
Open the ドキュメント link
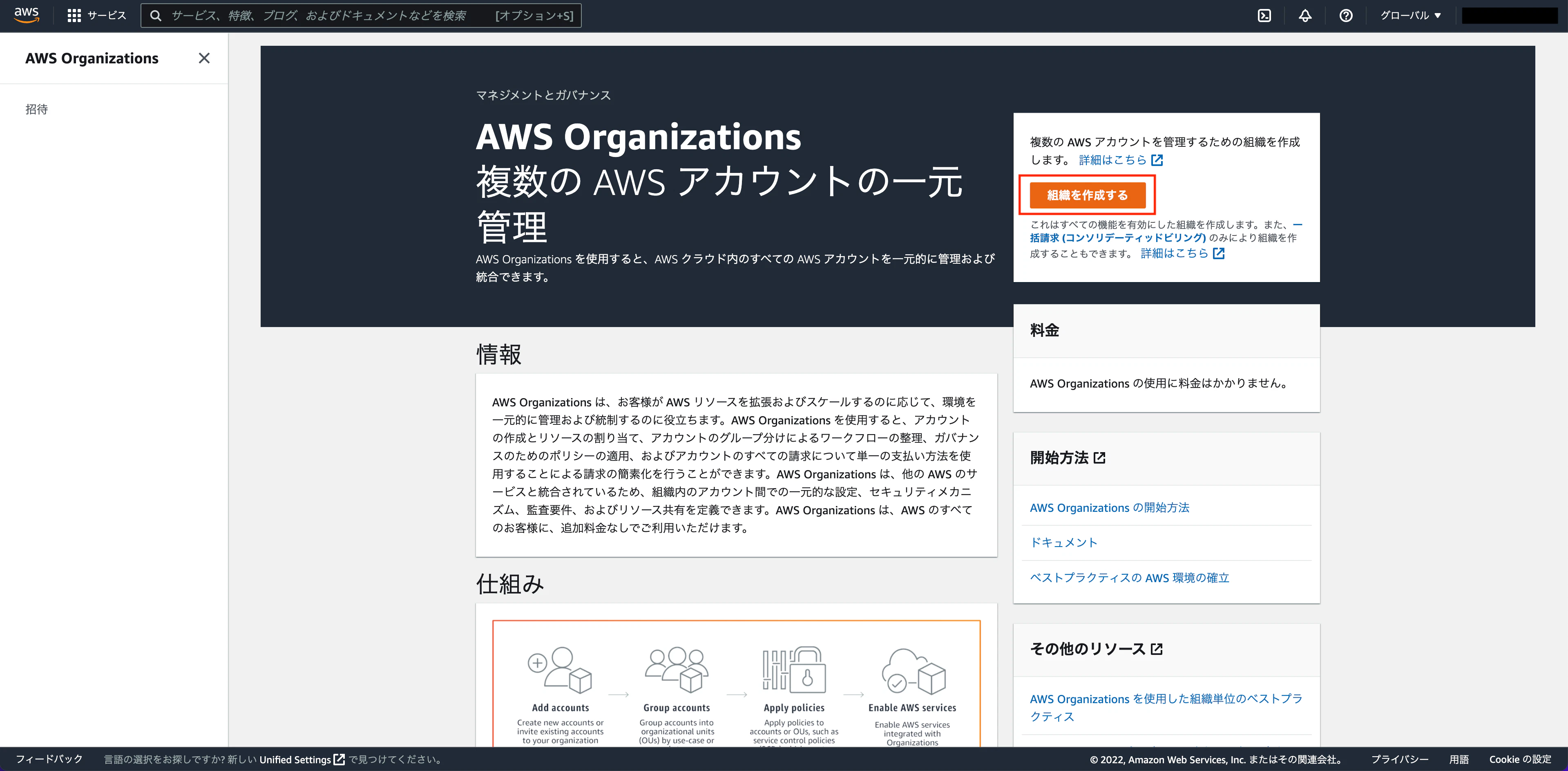coord(1063,542)
